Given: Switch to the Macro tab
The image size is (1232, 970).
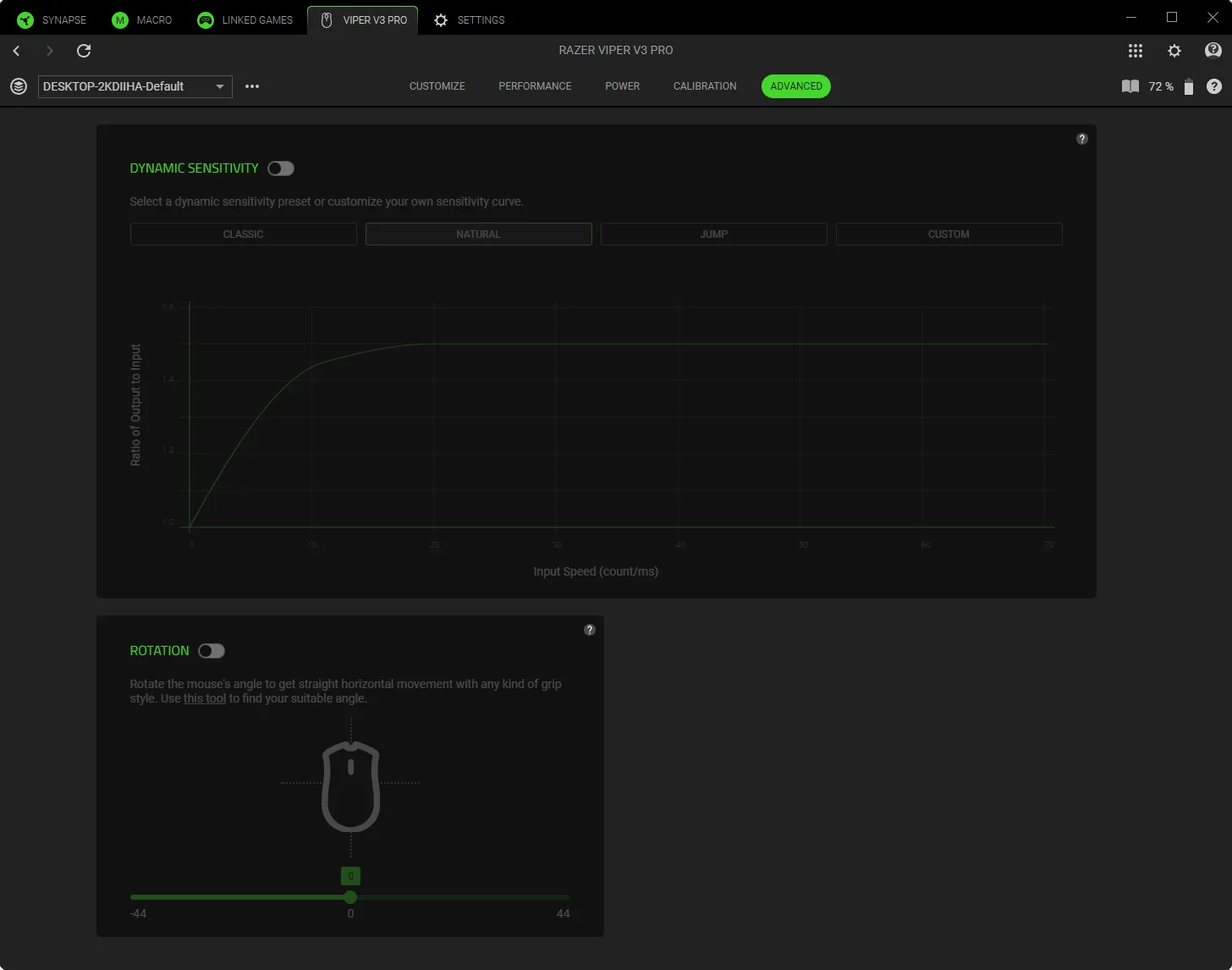Looking at the screenshot, I should tap(142, 19).
